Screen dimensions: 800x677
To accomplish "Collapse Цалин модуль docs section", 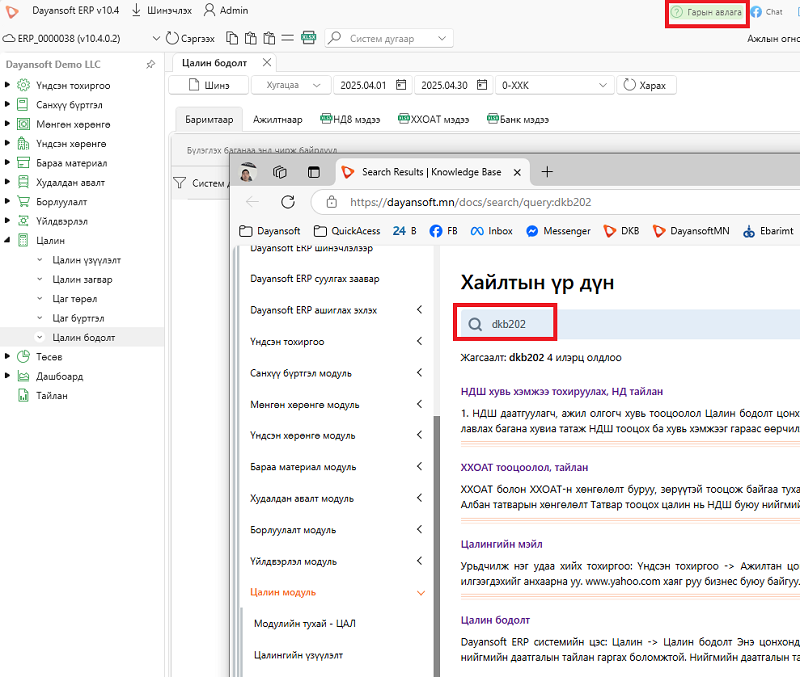I will coord(421,593).
